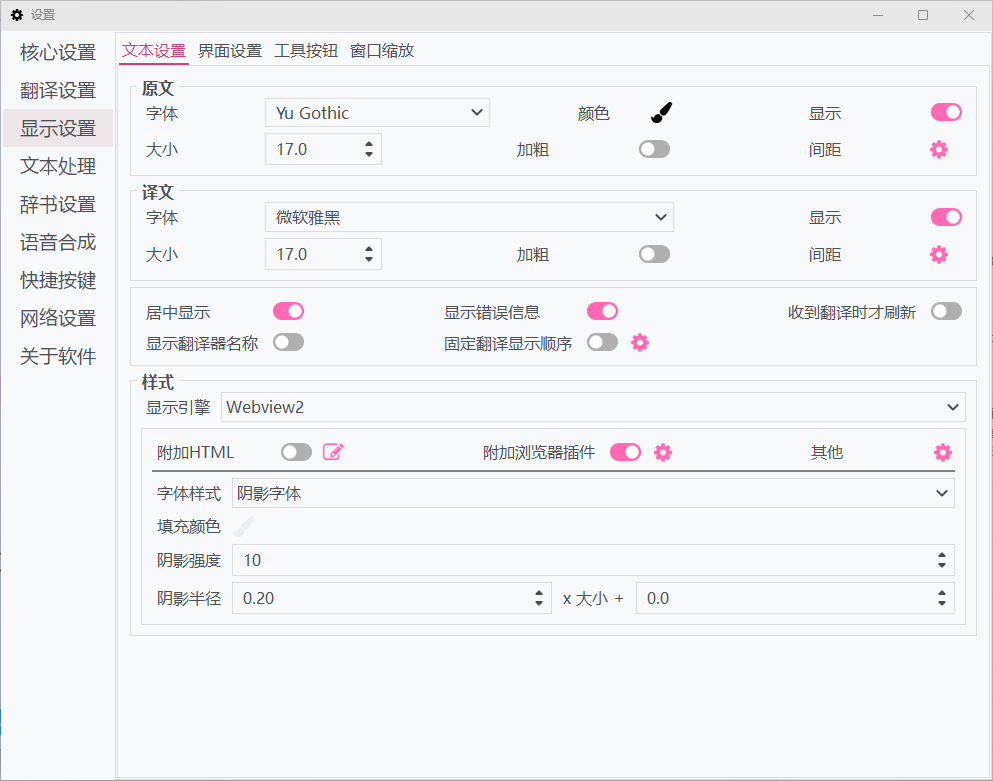
Task: Open the 字体样式 阴影字体 dropdown
Action: coord(596,492)
